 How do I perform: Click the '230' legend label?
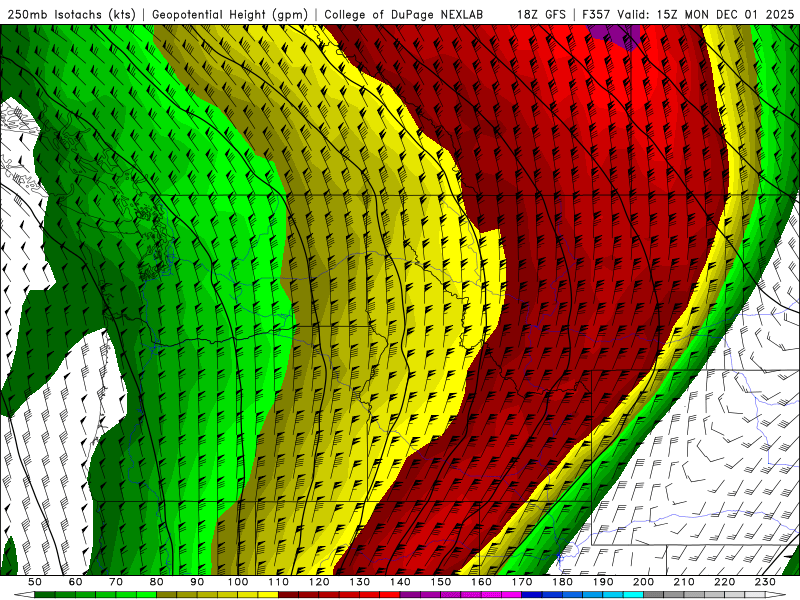(765, 582)
